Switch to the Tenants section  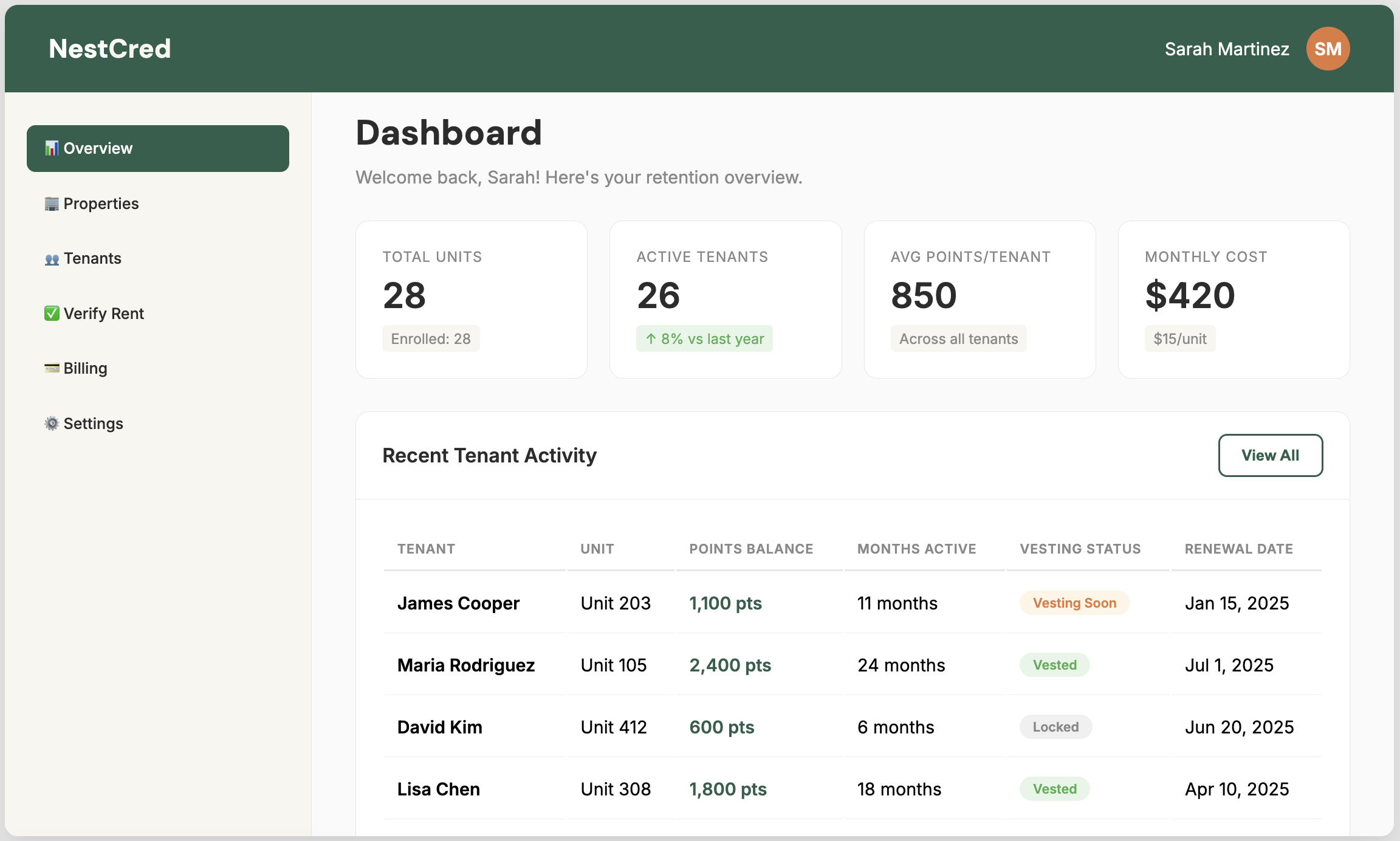(x=92, y=258)
